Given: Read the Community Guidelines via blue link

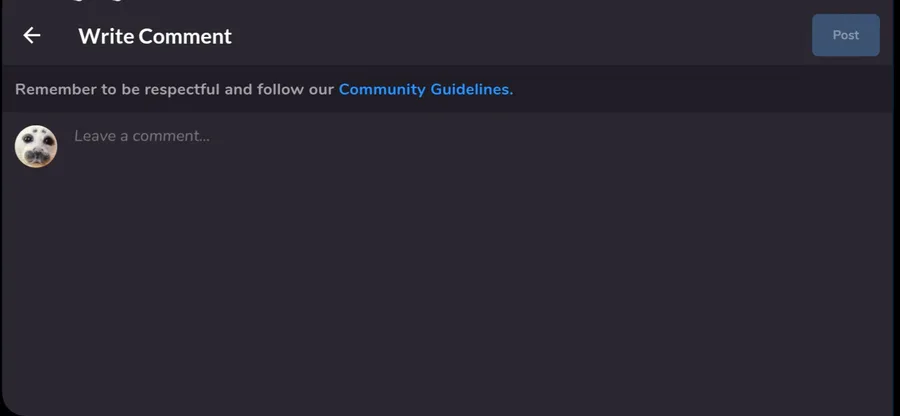Looking at the screenshot, I should 425,90.
